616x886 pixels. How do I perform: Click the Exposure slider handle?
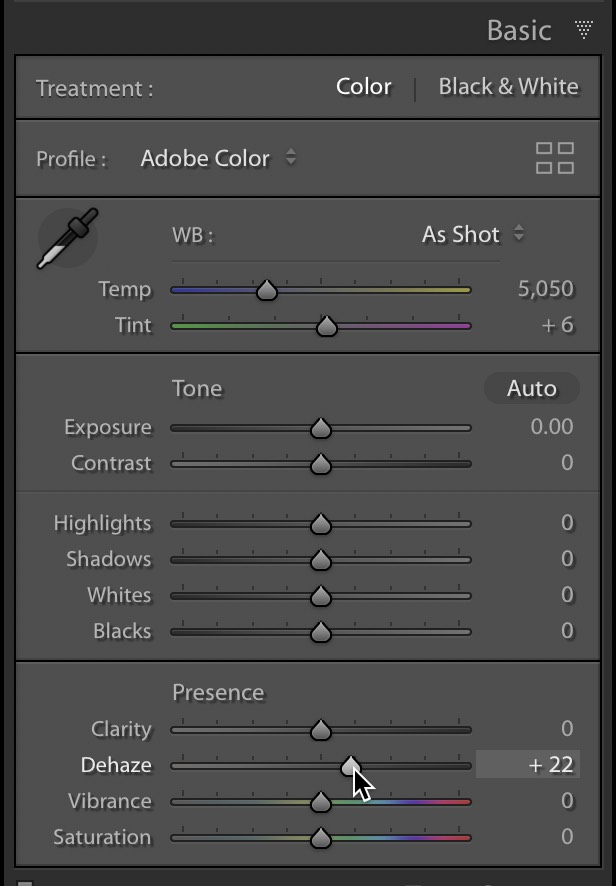tap(320, 428)
